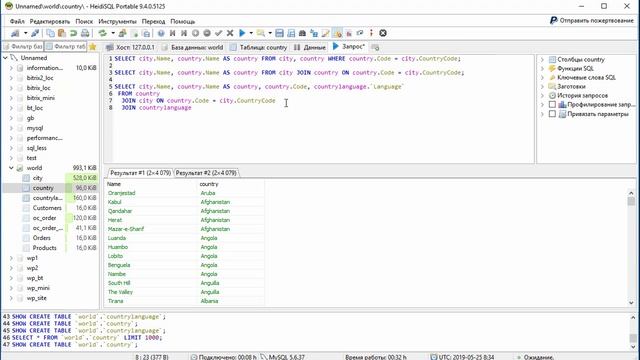This screenshot has width=640, height=360.
Task: Open dropdown arrow next to session manager
Action: point(25,33)
